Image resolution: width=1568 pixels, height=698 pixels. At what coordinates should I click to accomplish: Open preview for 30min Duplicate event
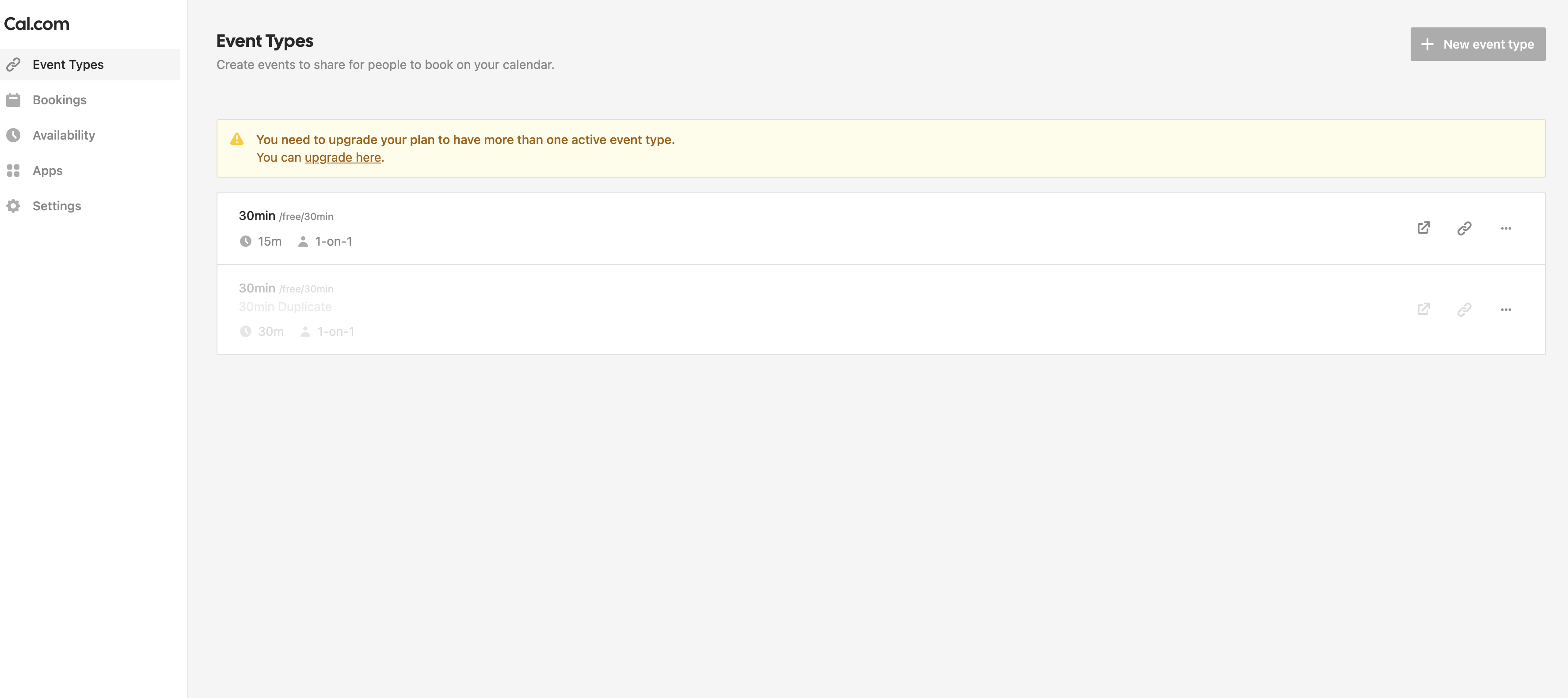tap(1423, 309)
